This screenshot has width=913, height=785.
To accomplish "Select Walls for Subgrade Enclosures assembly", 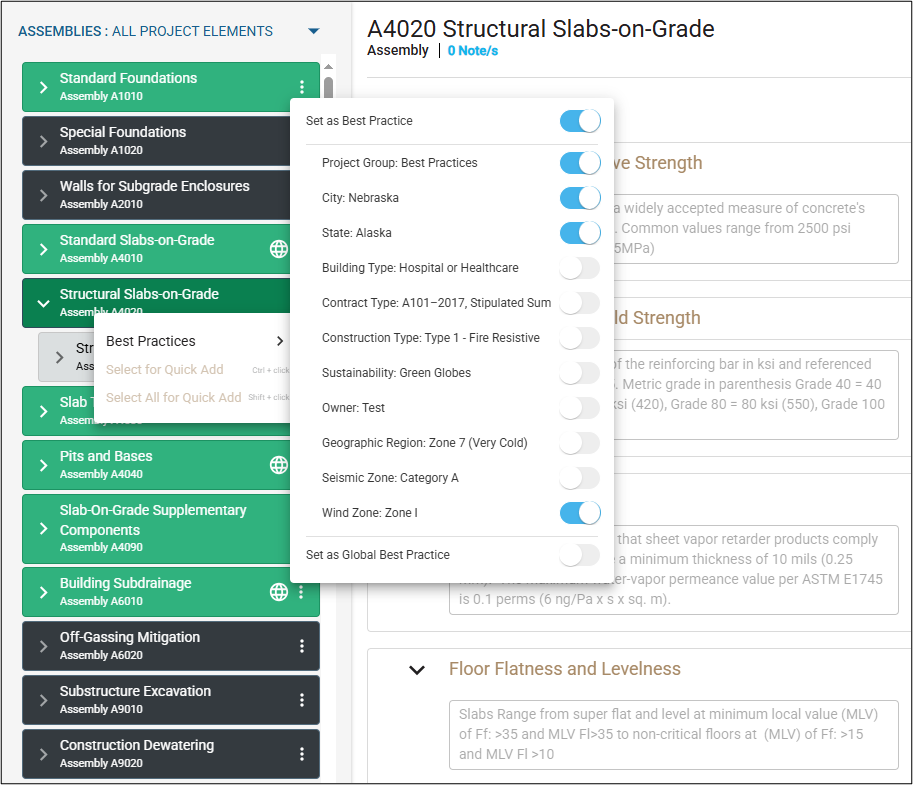I will coord(154,194).
